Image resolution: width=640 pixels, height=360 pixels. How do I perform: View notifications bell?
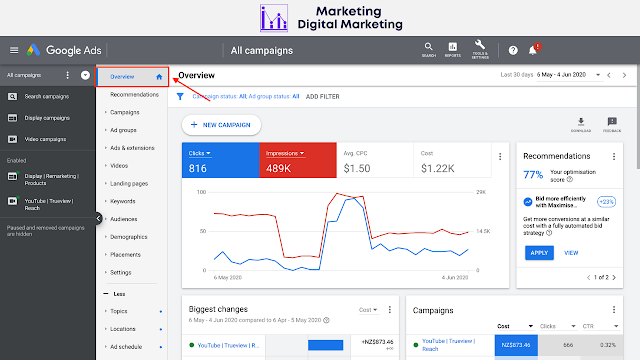533,50
